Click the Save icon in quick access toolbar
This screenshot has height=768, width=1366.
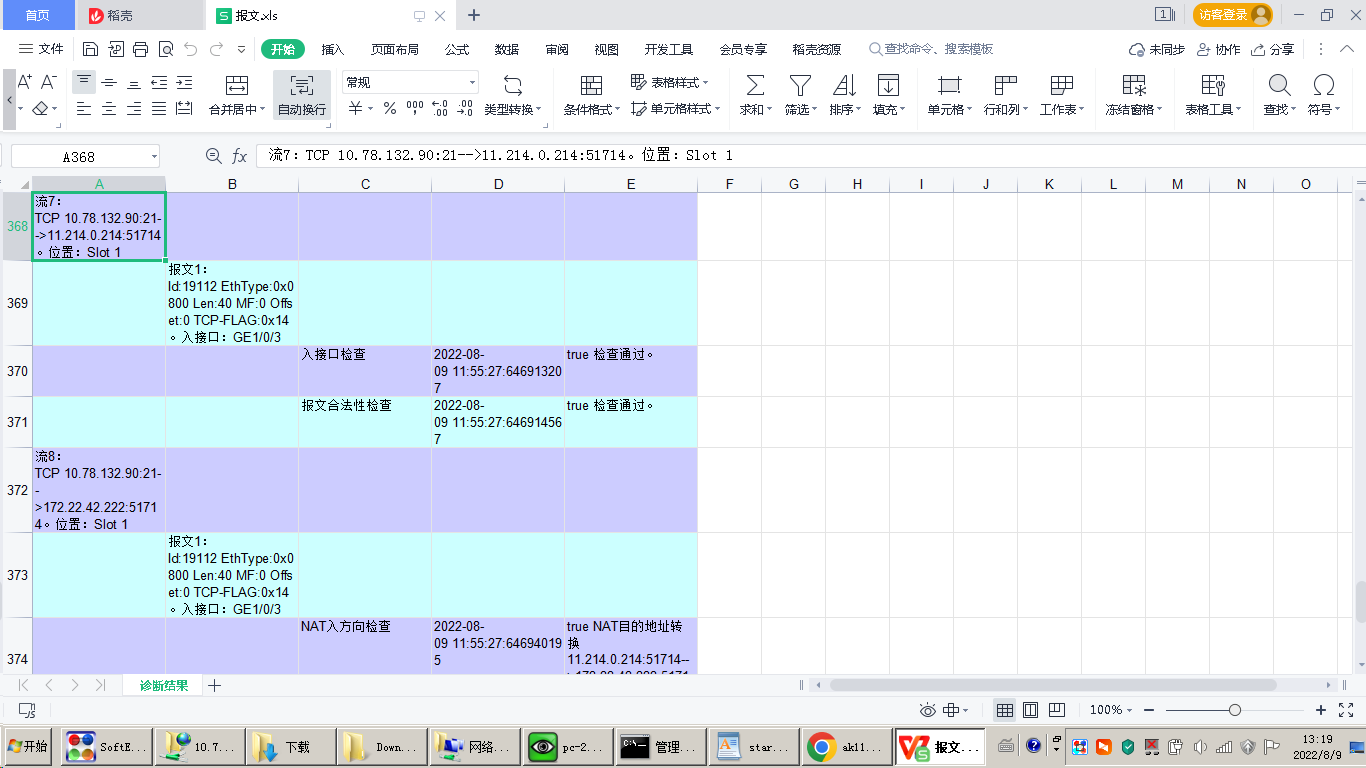point(90,49)
